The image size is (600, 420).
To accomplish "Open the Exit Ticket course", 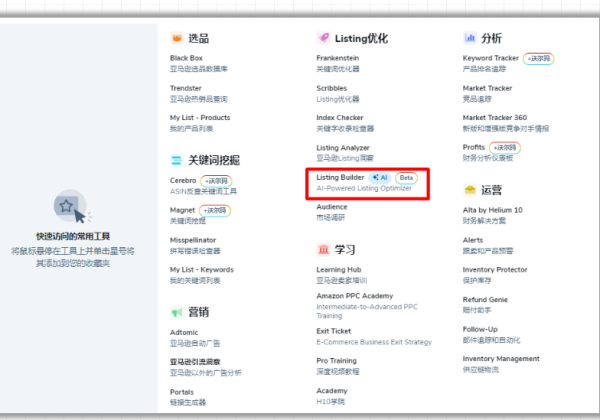I will tap(334, 331).
